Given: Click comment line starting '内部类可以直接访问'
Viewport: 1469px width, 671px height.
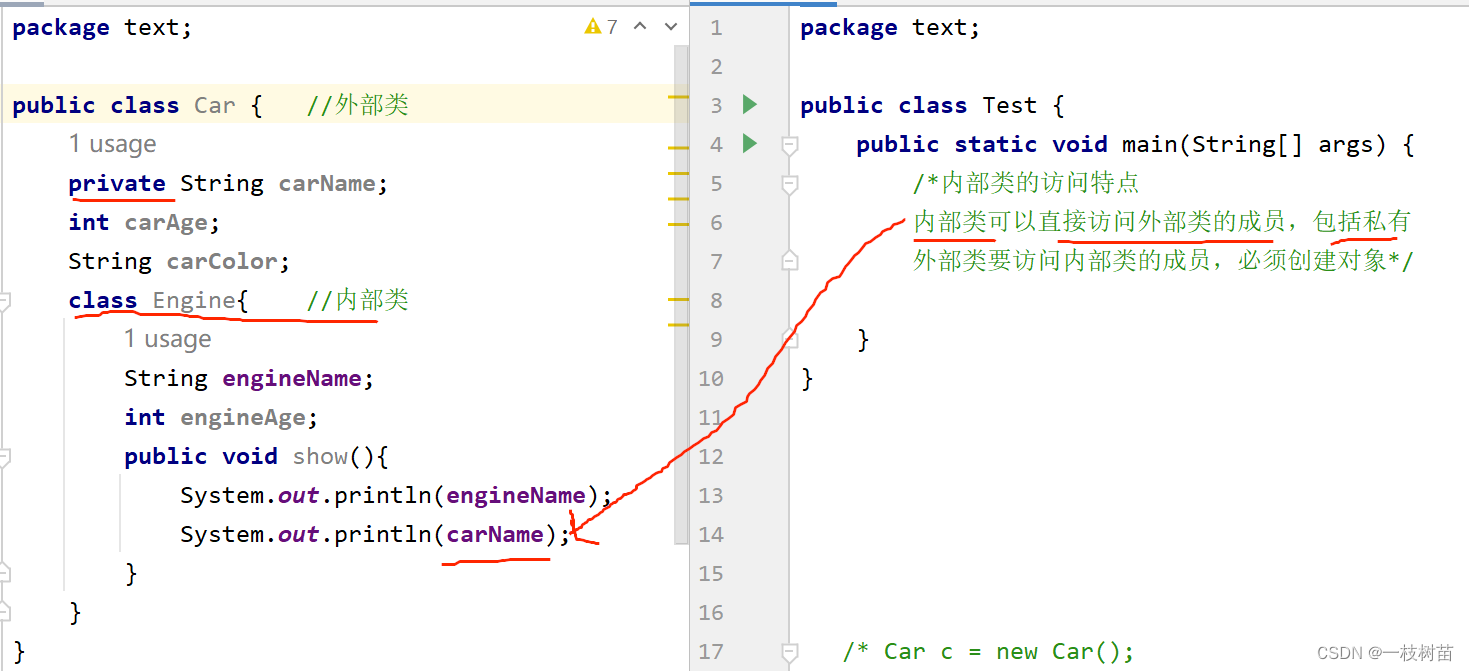Looking at the screenshot, I should click(1161, 223).
